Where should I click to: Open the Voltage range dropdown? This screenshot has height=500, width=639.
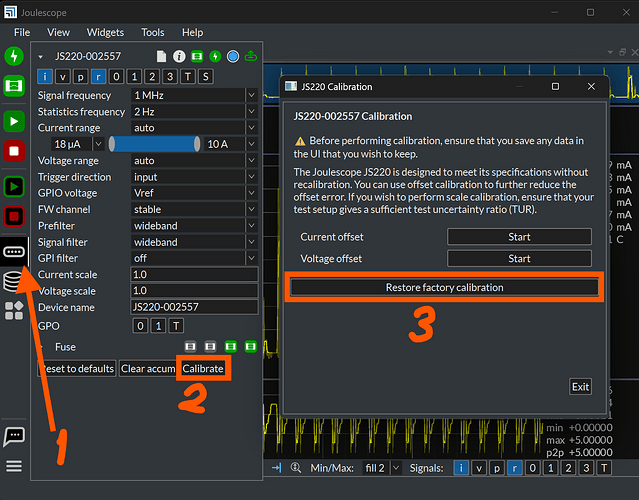click(194, 161)
